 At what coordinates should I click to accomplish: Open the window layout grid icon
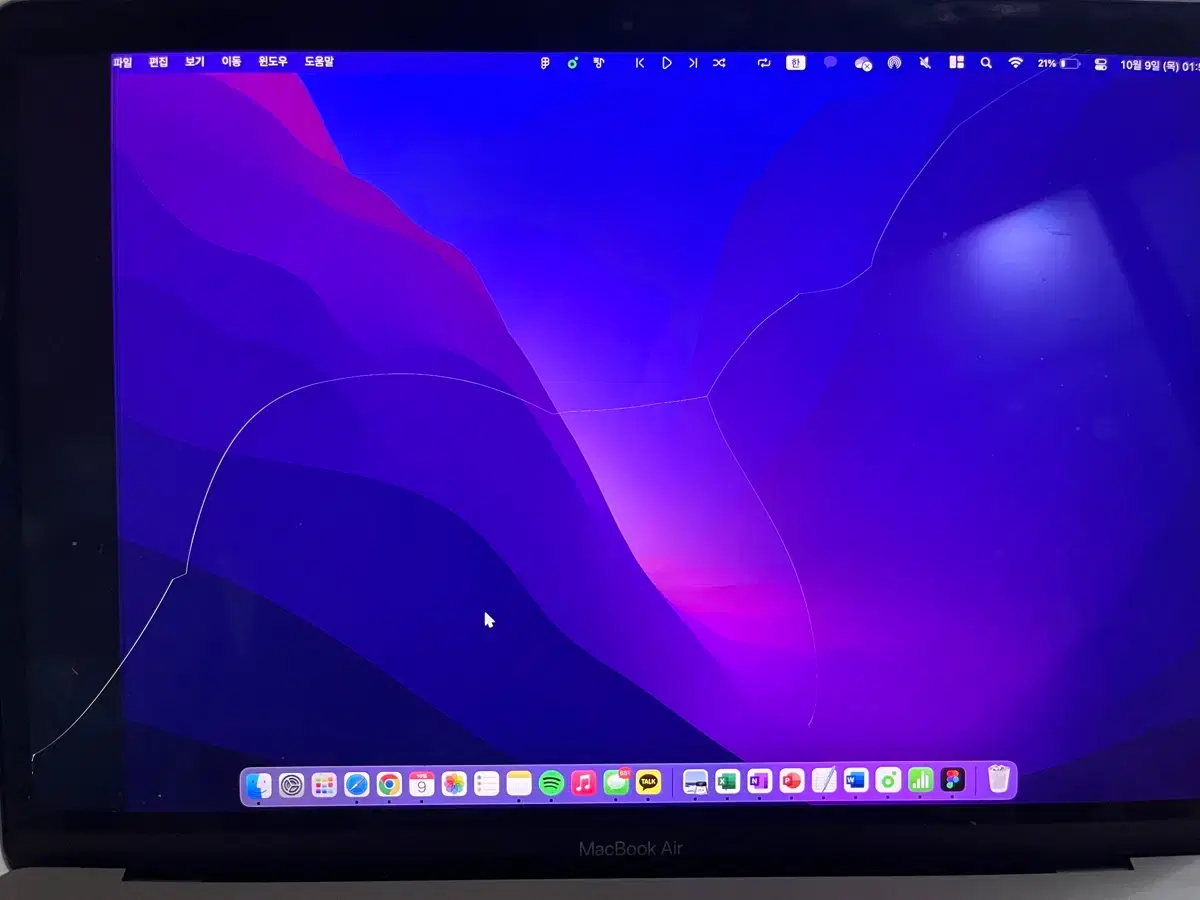click(956, 63)
